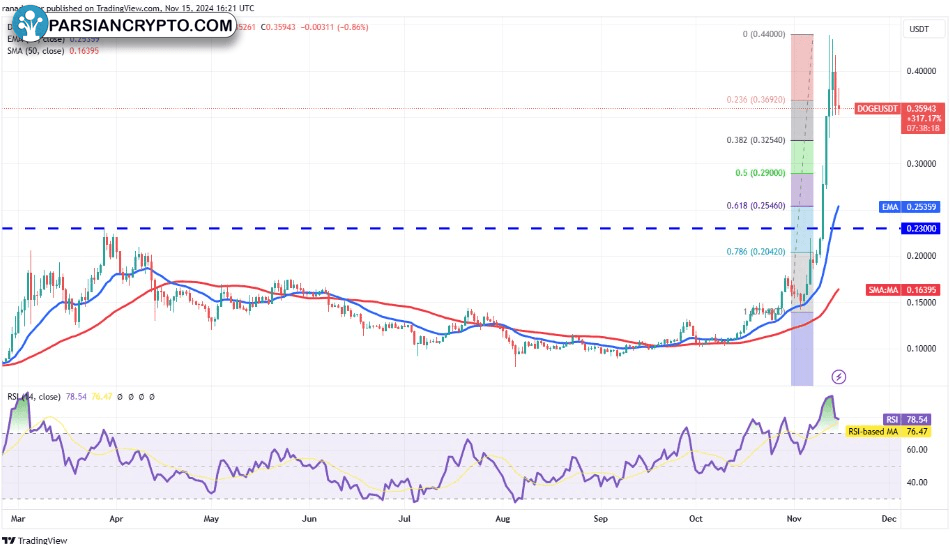The image size is (950, 545).
Task: Click the Nov label on time axis
Action: [794, 518]
